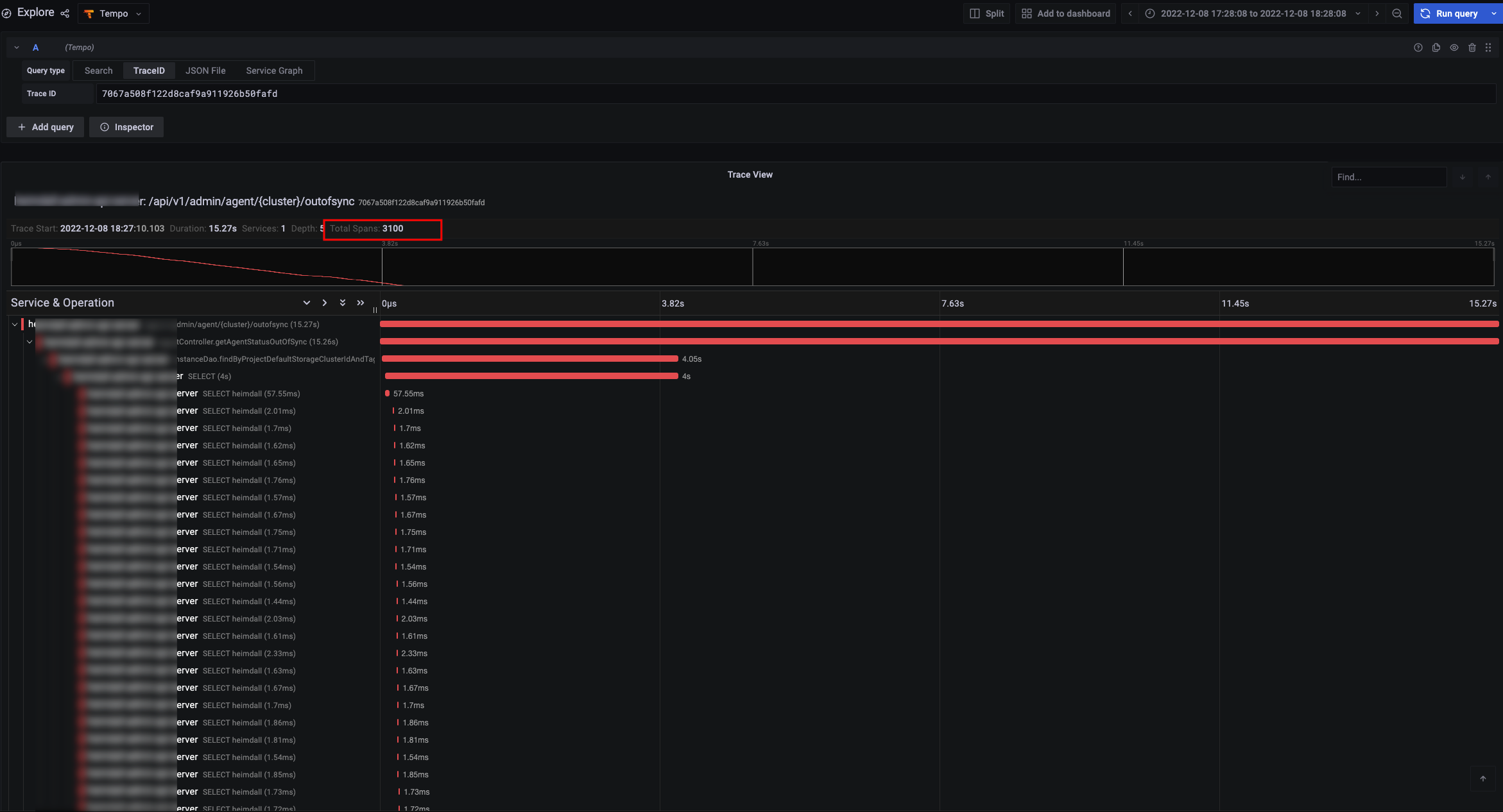Click collapse one level chevron icon

coord(325,303)
